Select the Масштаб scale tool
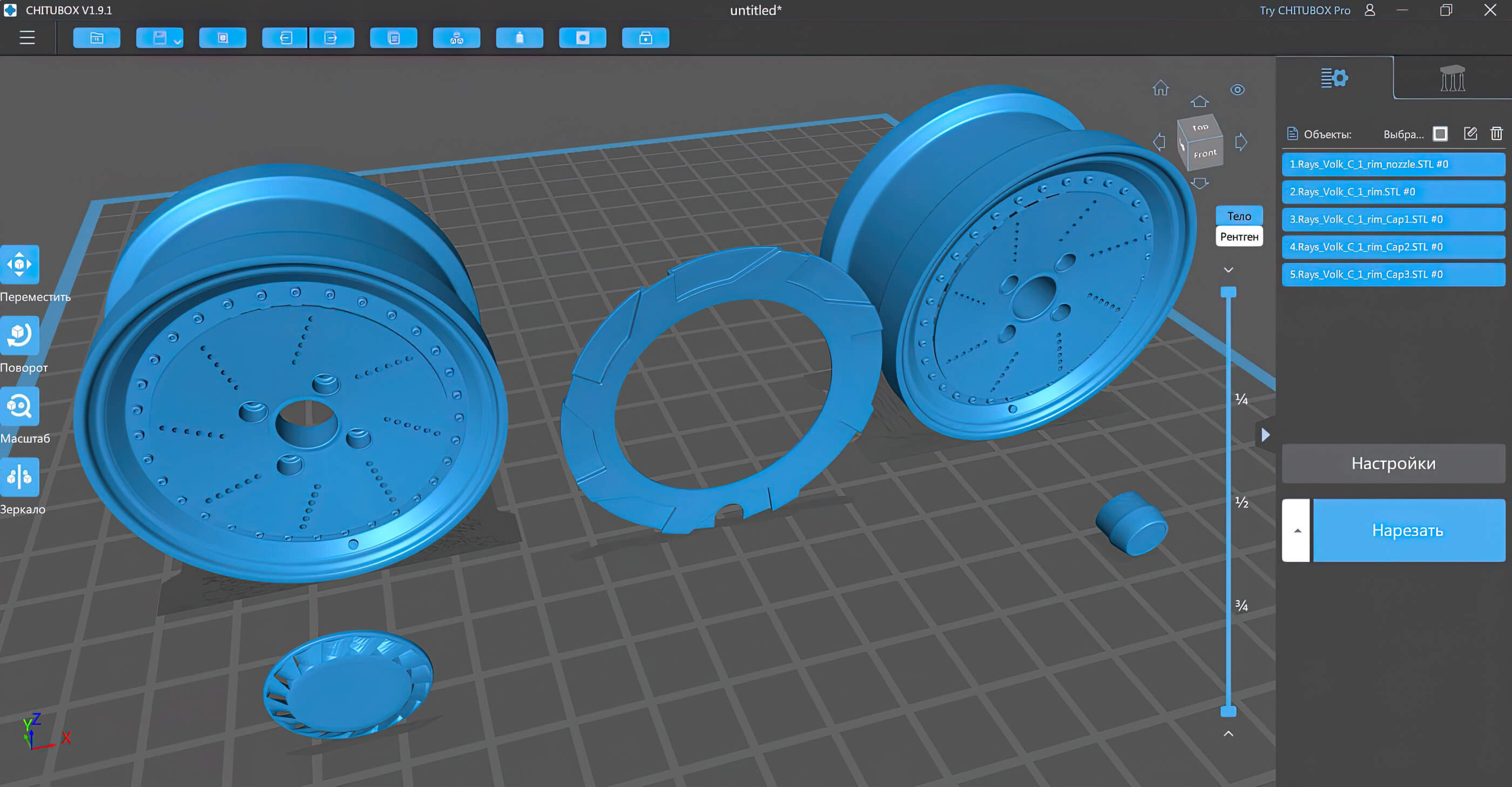Image resolution: width=1512 pixels, height=787 pixels. point(20,406)
